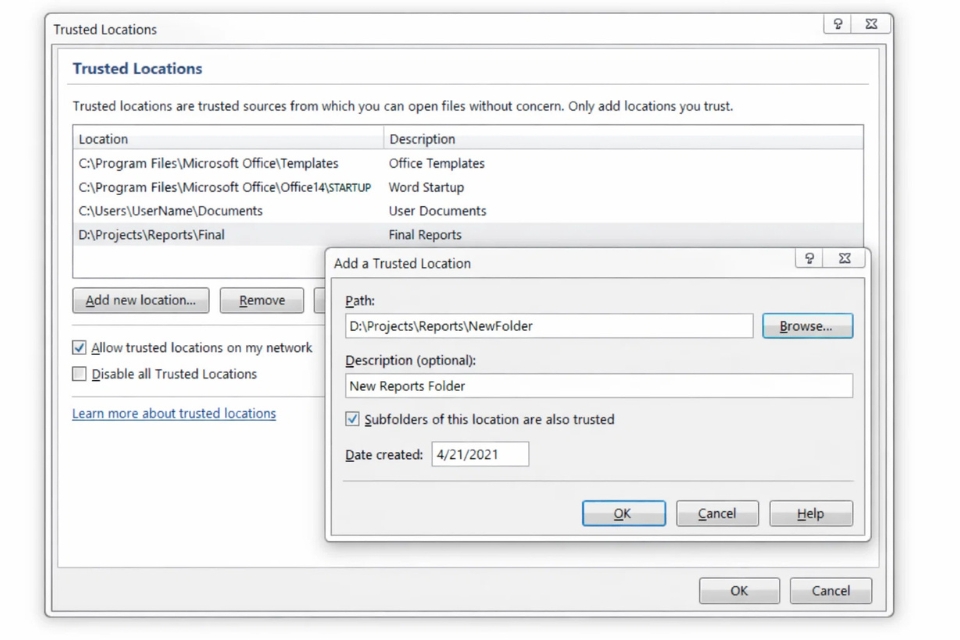
Task: Click into the Path text field
Action: [548, 326]
